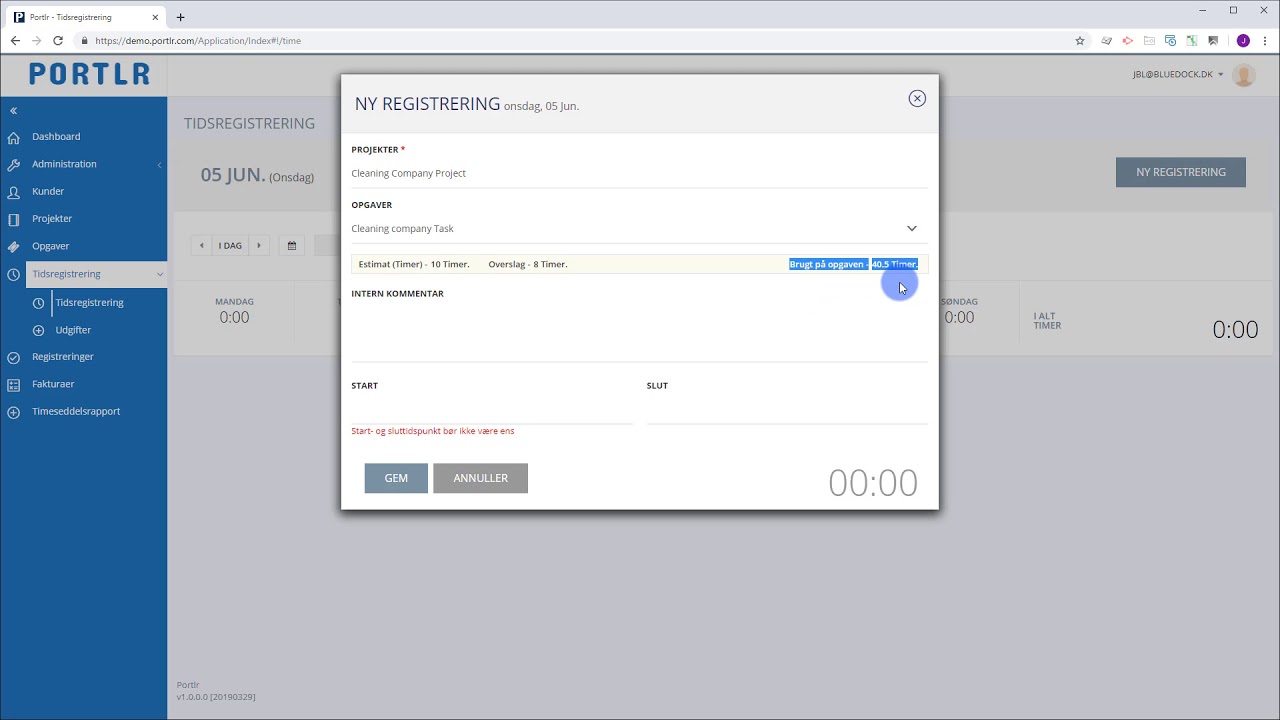1280x720 pixels.
Task: Open the Opgaver dropdown chevron
Action: tap(911, 228)
